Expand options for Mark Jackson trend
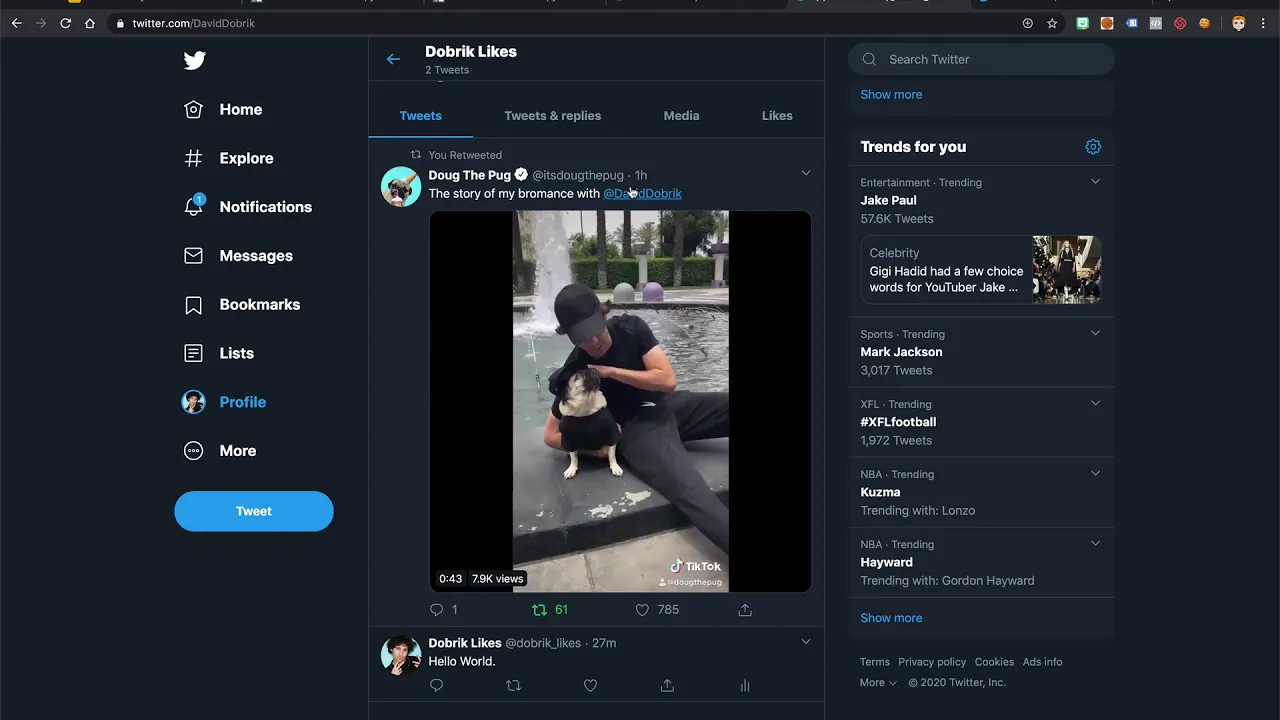This screenshot has width=1280, height=720. [x=1095, y=333]
